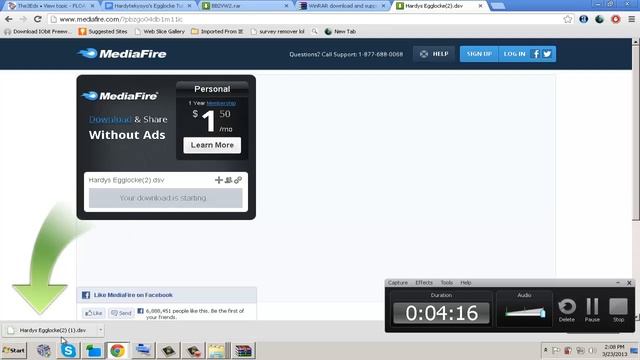640x360 pixels.
Task: Open the Download IObit Freeware bookmark
Action: [x=38, y=31]
